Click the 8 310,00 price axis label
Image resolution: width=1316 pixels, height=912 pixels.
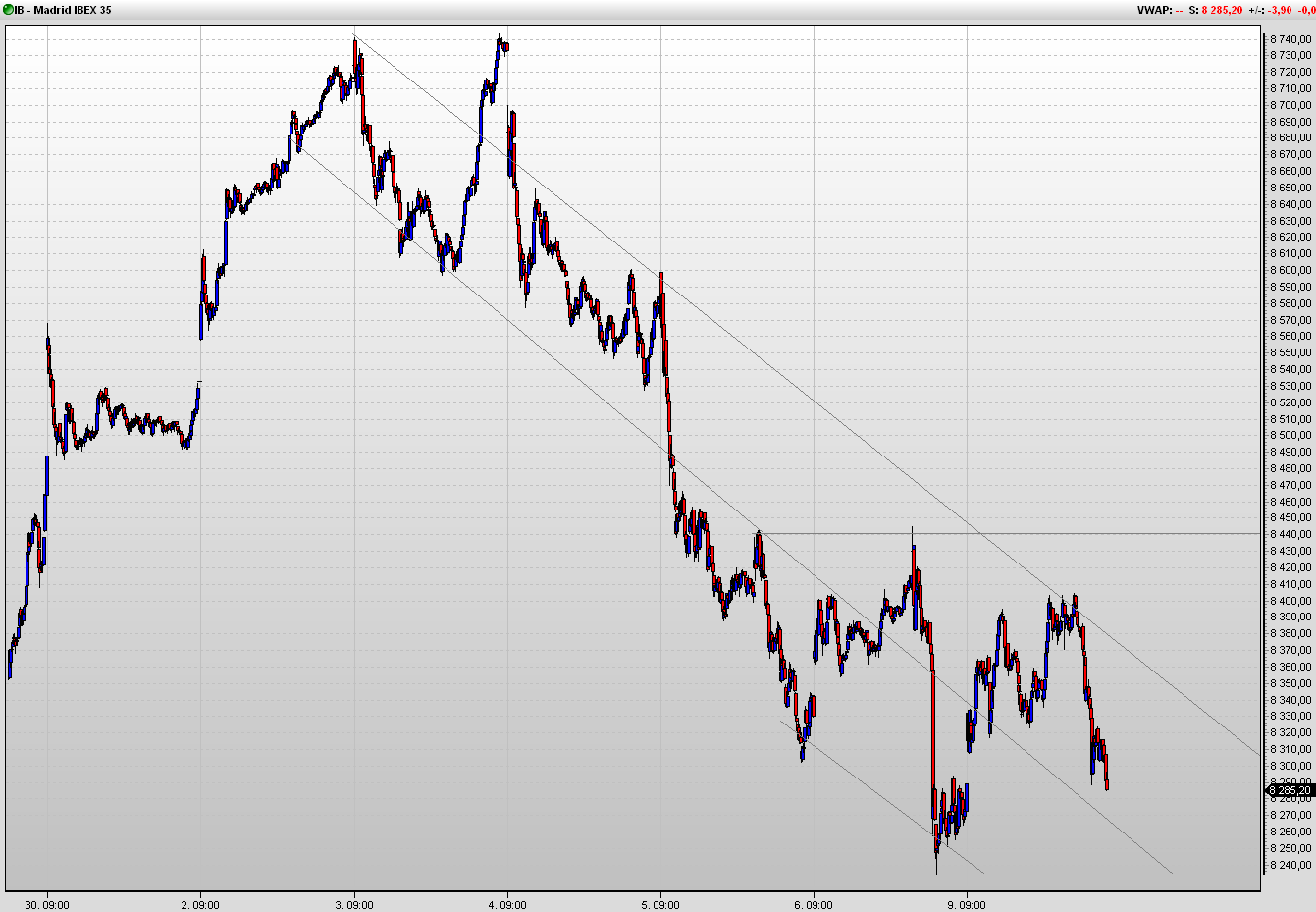click(1290, 749)
